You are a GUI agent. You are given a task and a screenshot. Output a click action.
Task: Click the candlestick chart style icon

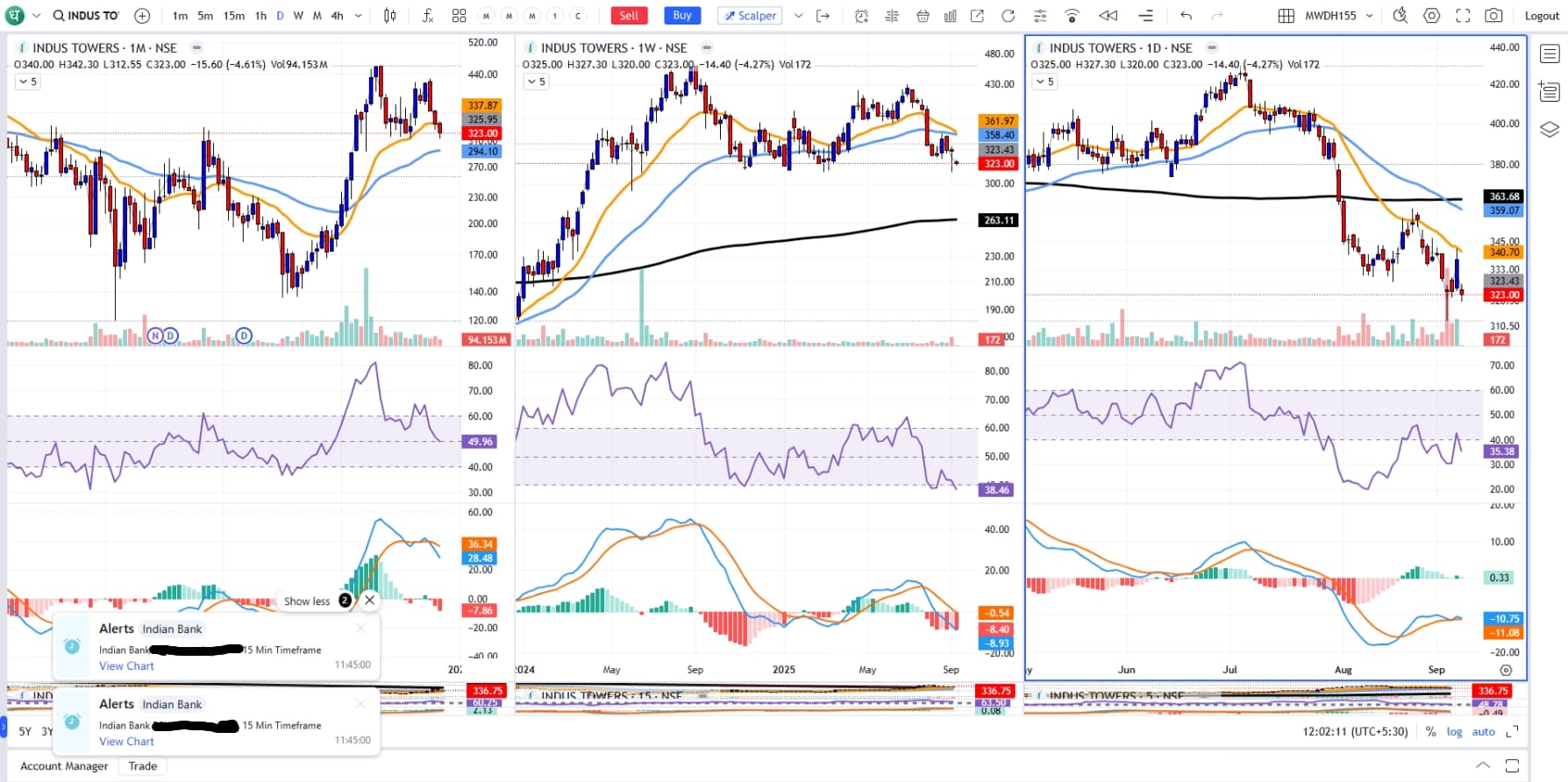pyautogui.click(x=390, y=16)
